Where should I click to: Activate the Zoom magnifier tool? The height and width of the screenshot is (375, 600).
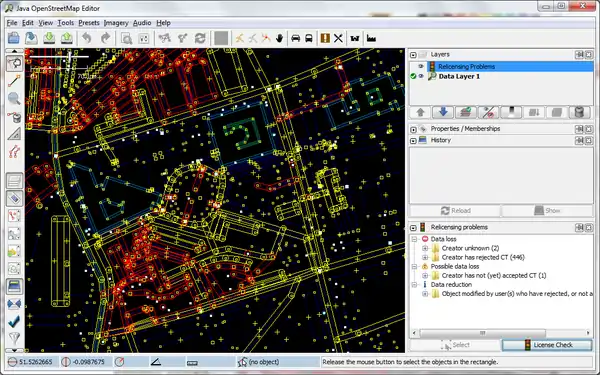coord(15,98)
